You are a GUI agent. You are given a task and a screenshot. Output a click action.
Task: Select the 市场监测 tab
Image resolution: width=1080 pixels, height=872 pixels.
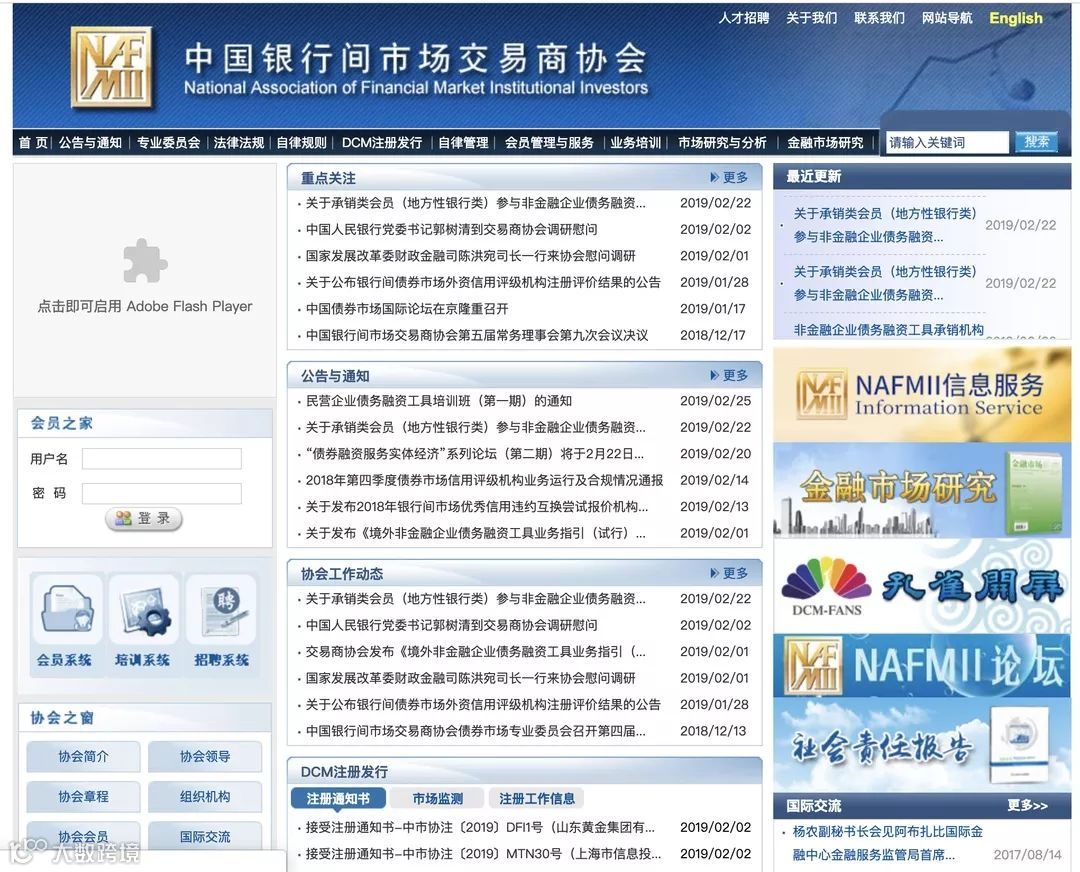click(x=437, y=798)
